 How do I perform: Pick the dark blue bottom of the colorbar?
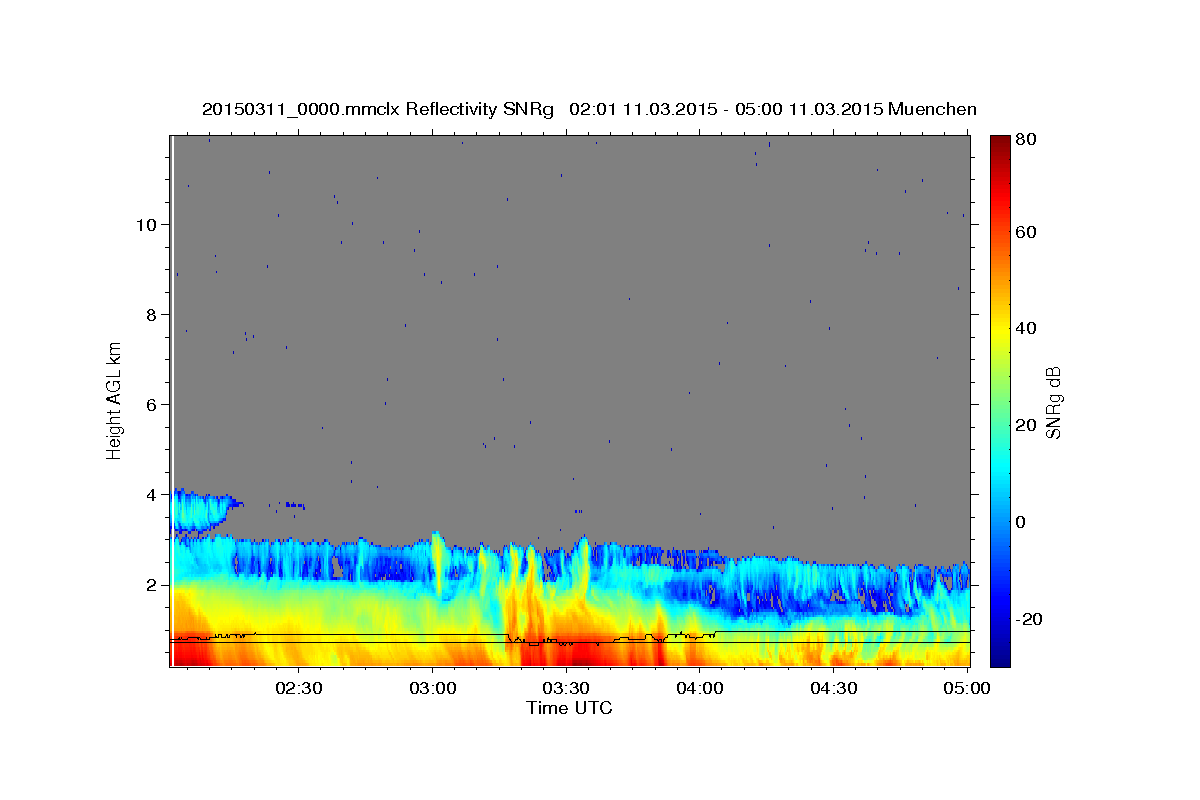click(1000, 657)
